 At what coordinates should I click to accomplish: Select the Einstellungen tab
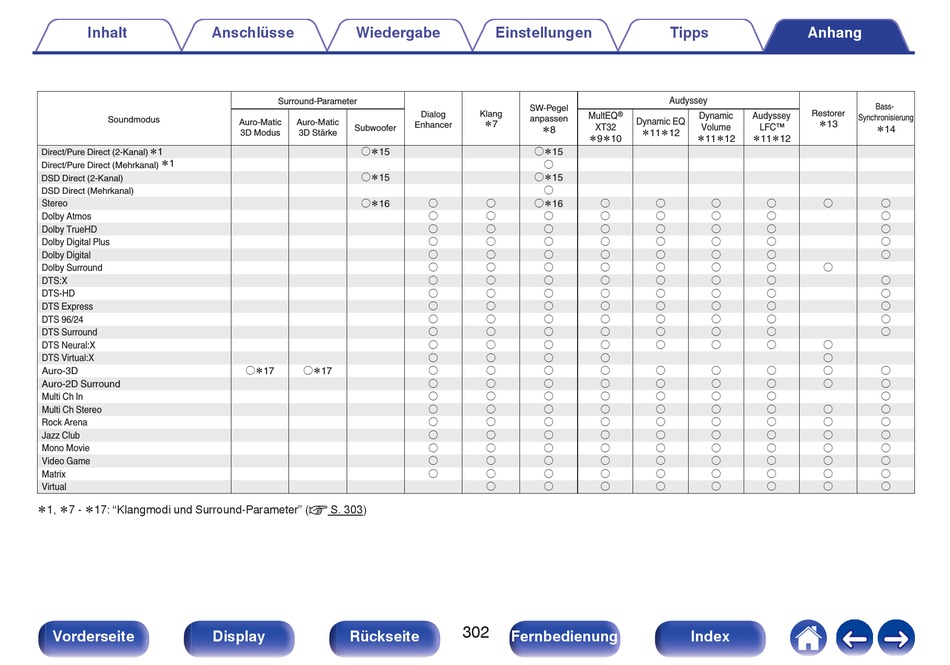click(543, 33)
